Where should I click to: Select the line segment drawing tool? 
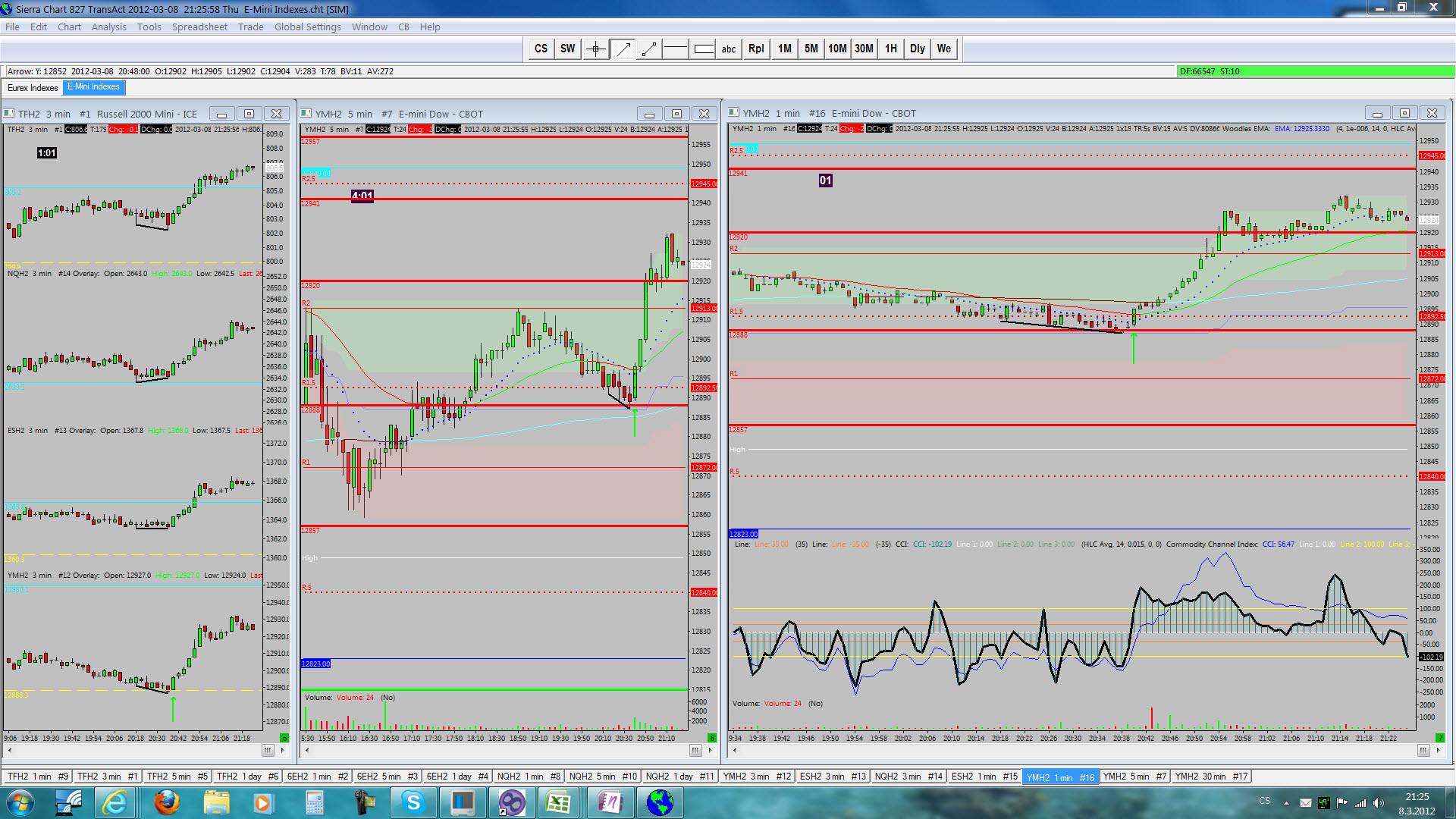click(x=649, y=49)
